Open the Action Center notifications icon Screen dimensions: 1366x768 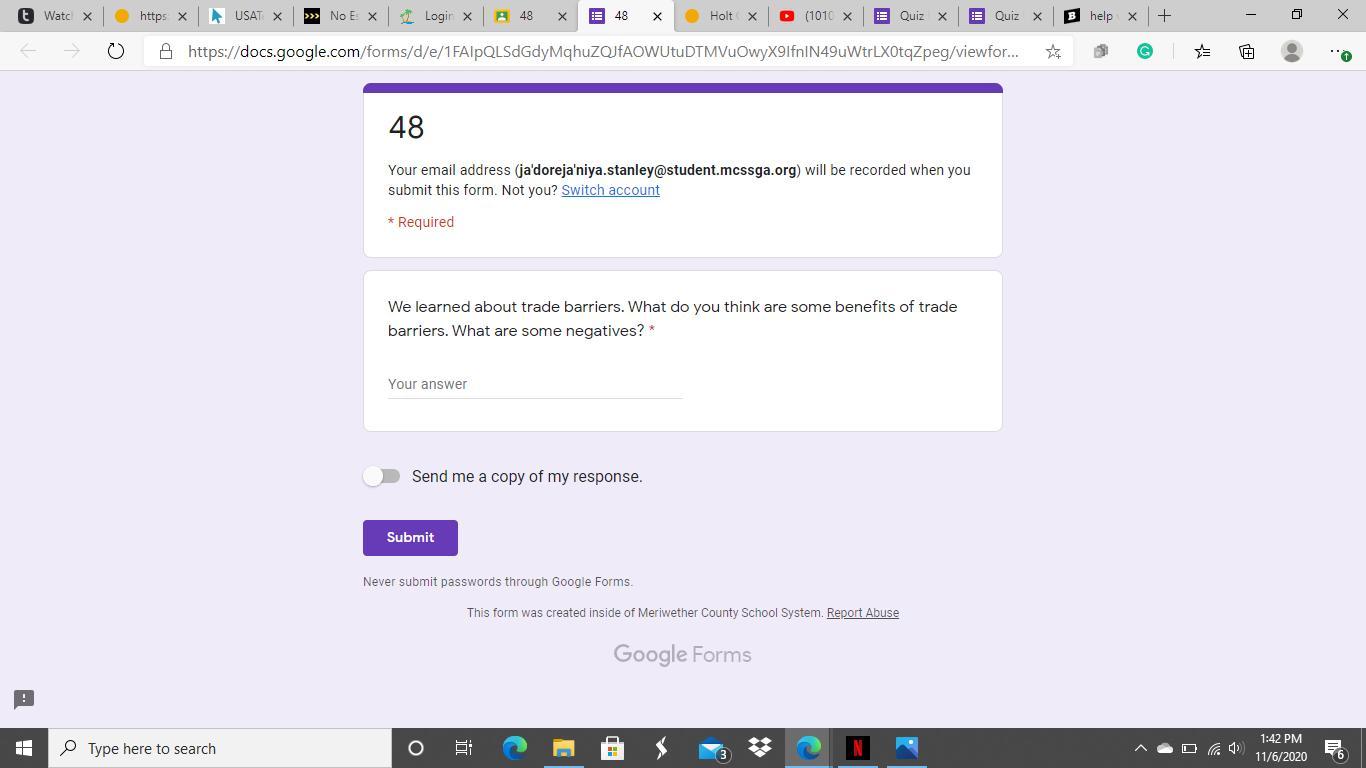(x=1334, y=748)
